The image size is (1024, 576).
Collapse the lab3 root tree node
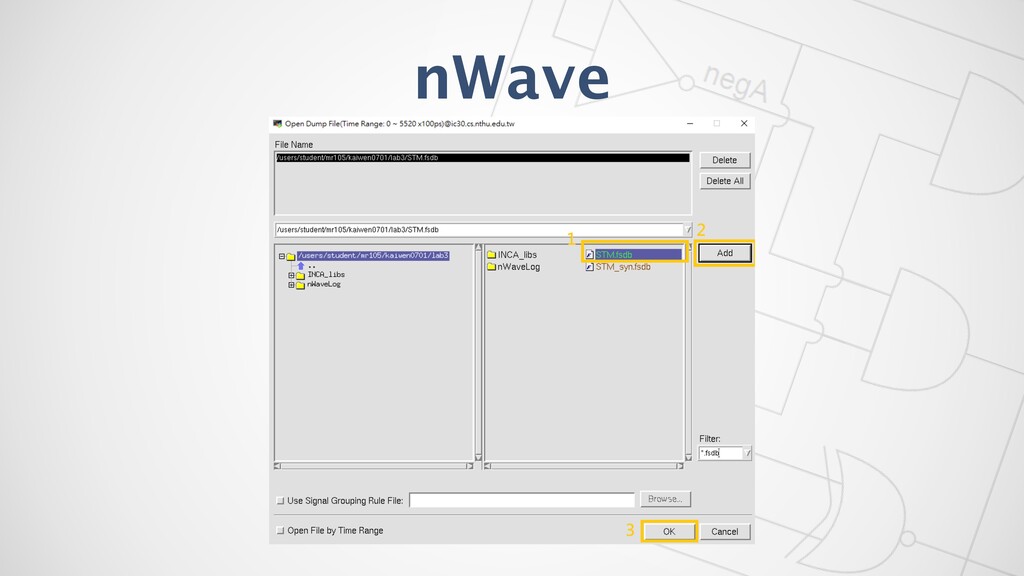(x=281, y=256)
